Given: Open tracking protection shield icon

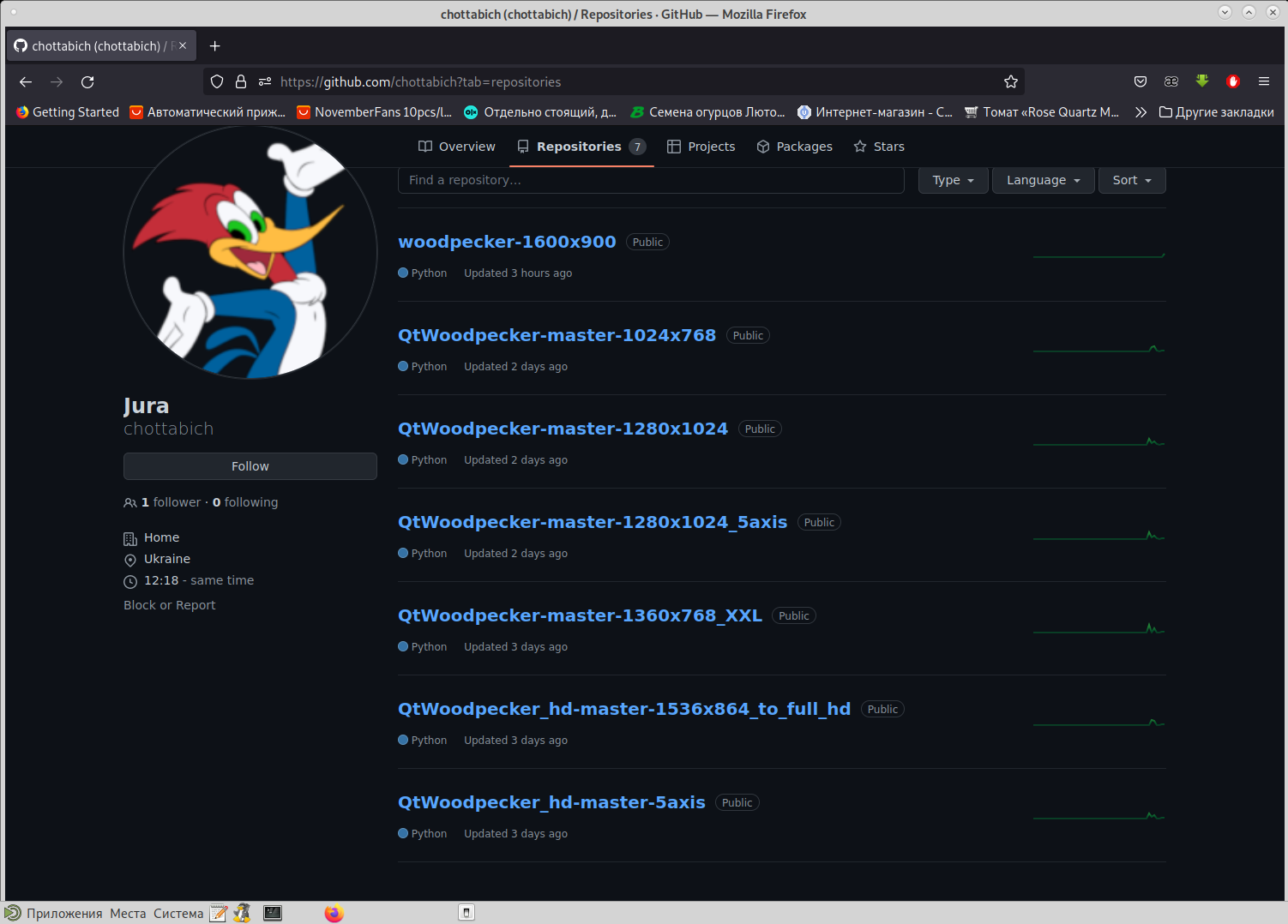Looking at the screenshot, I should click(217, 81).
